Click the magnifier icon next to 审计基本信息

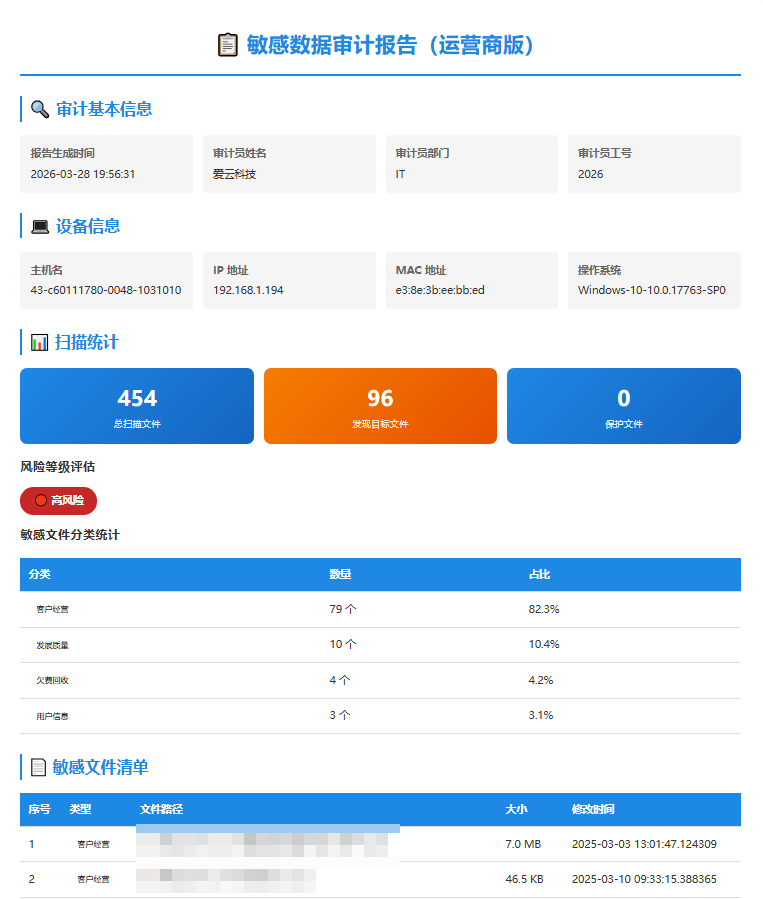(40, 109)
